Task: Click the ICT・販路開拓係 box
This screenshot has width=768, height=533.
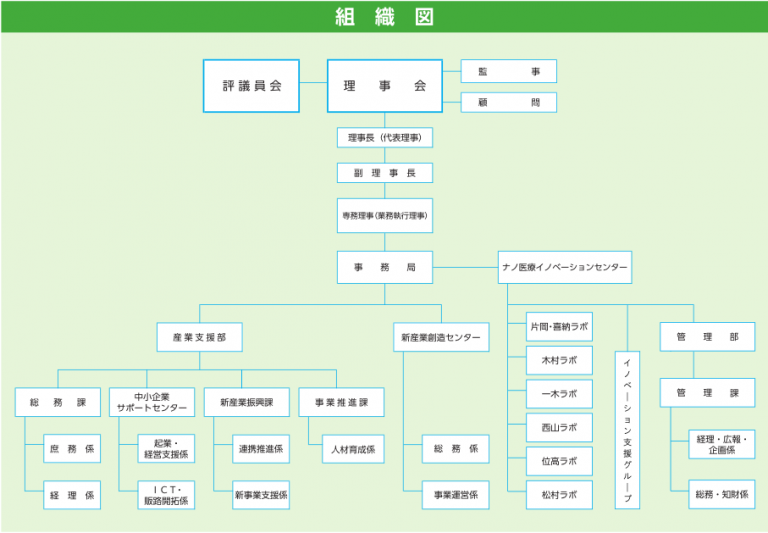Action: point(167,495)
